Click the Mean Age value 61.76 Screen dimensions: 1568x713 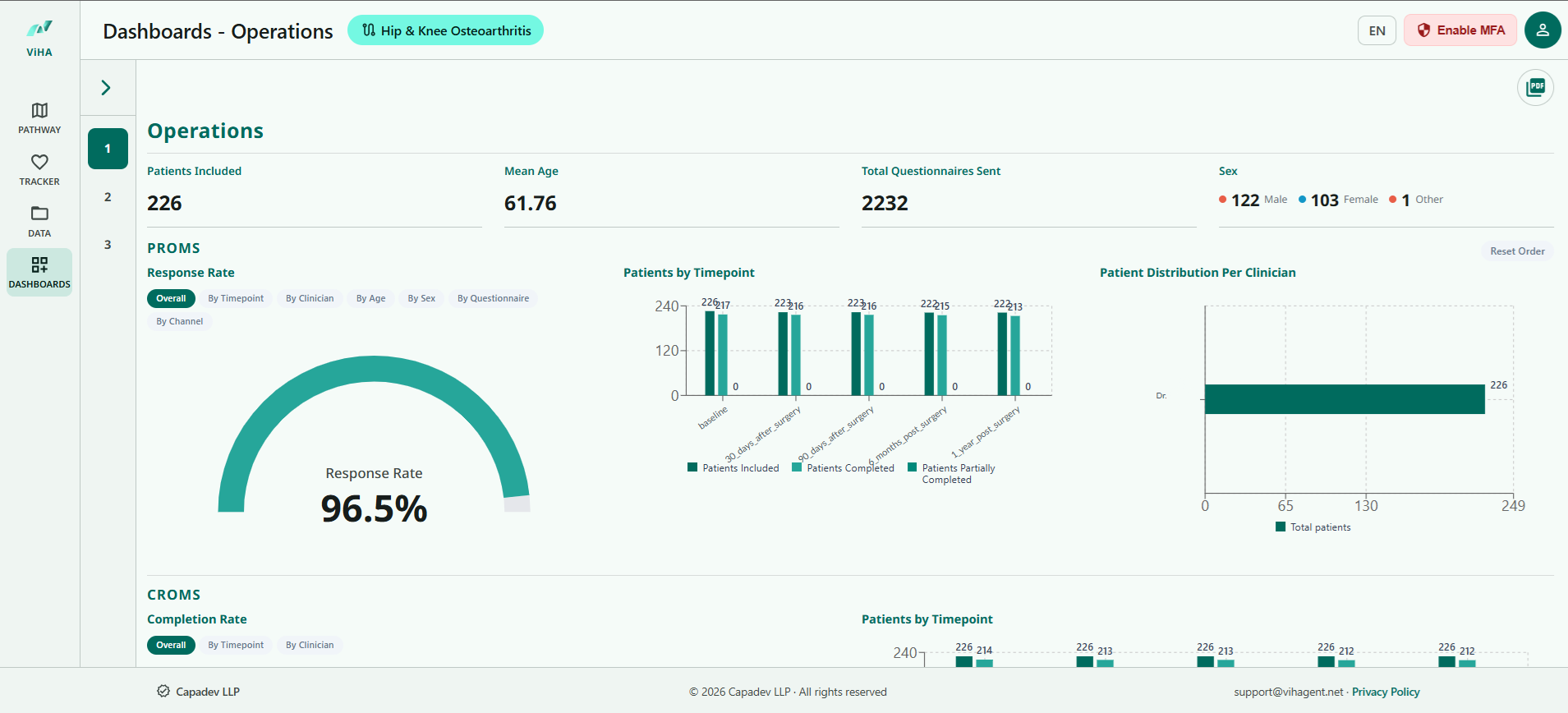pos(531,203)
